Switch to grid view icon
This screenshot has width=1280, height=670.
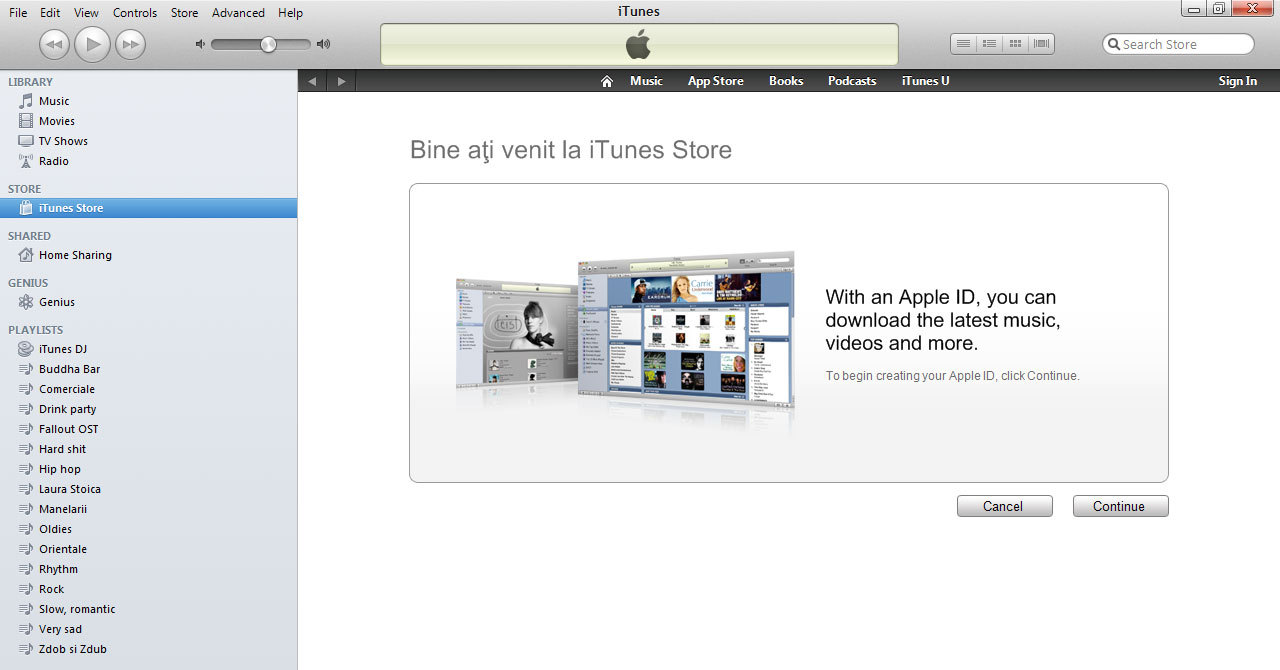(1015, 44)
